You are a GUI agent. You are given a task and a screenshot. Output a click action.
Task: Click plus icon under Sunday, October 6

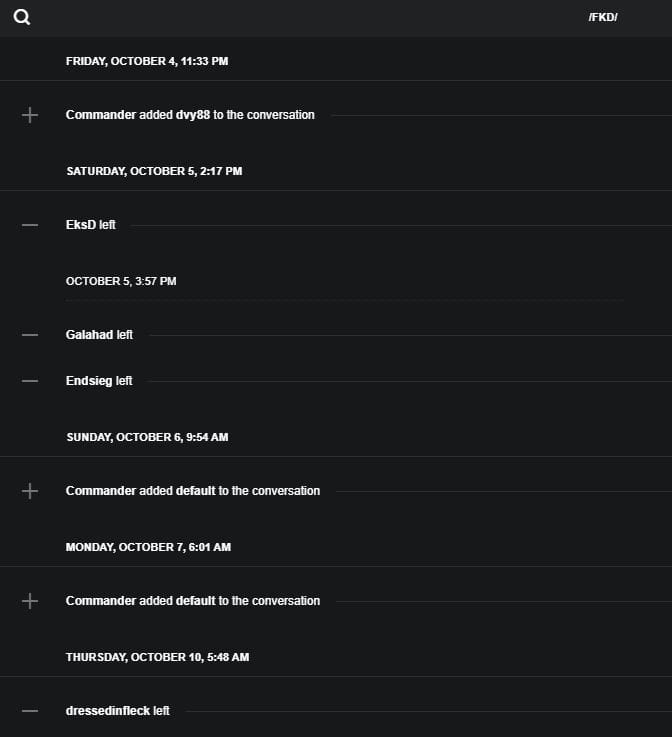coord(30,491)
